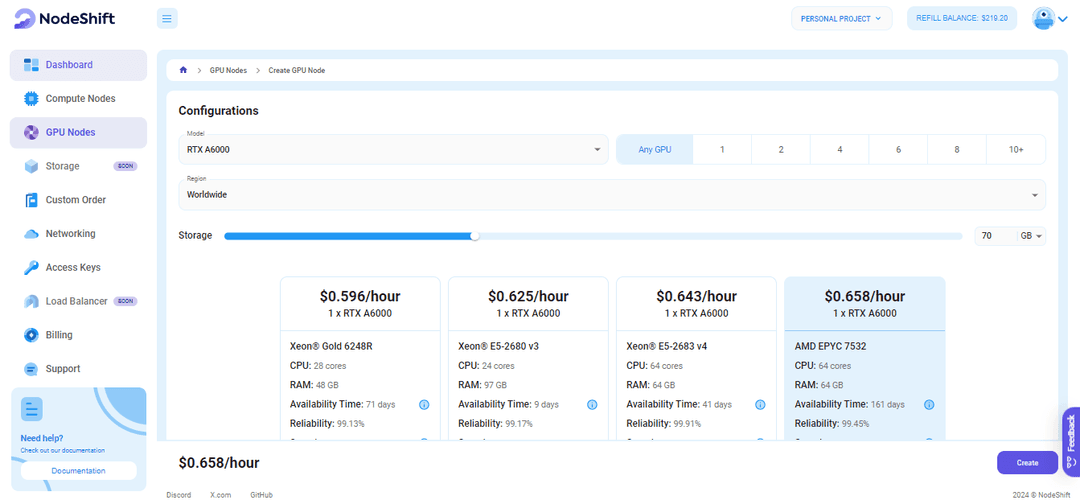Open the GB storage unit dropdown
The image size is (1080, 503).
point(1031,236)
